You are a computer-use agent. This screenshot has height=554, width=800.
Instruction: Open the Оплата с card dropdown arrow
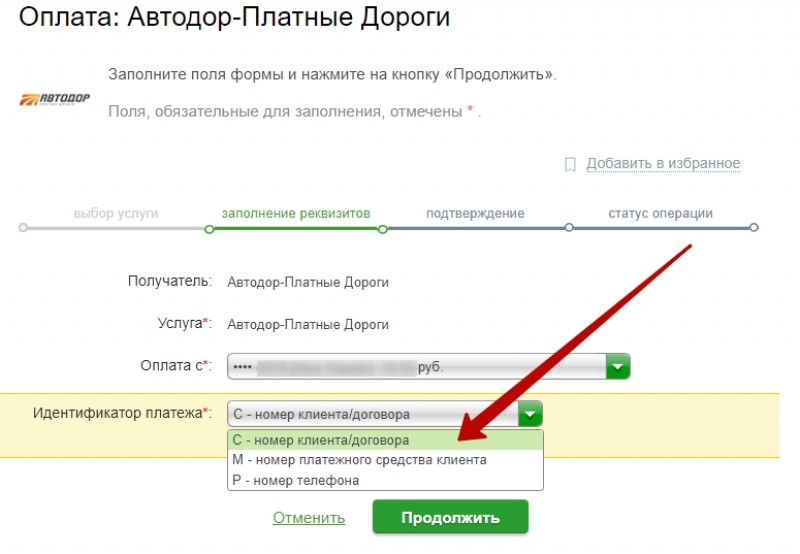pyautogui.click(x=618, y=366)
